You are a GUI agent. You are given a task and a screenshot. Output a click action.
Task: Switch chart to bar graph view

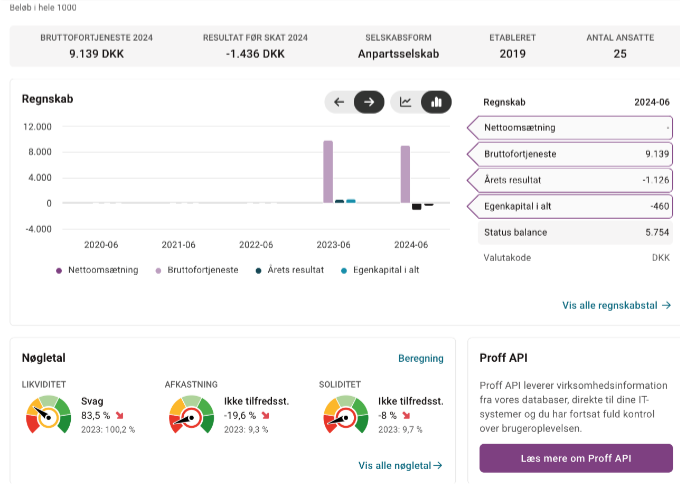tap(436, 102)
